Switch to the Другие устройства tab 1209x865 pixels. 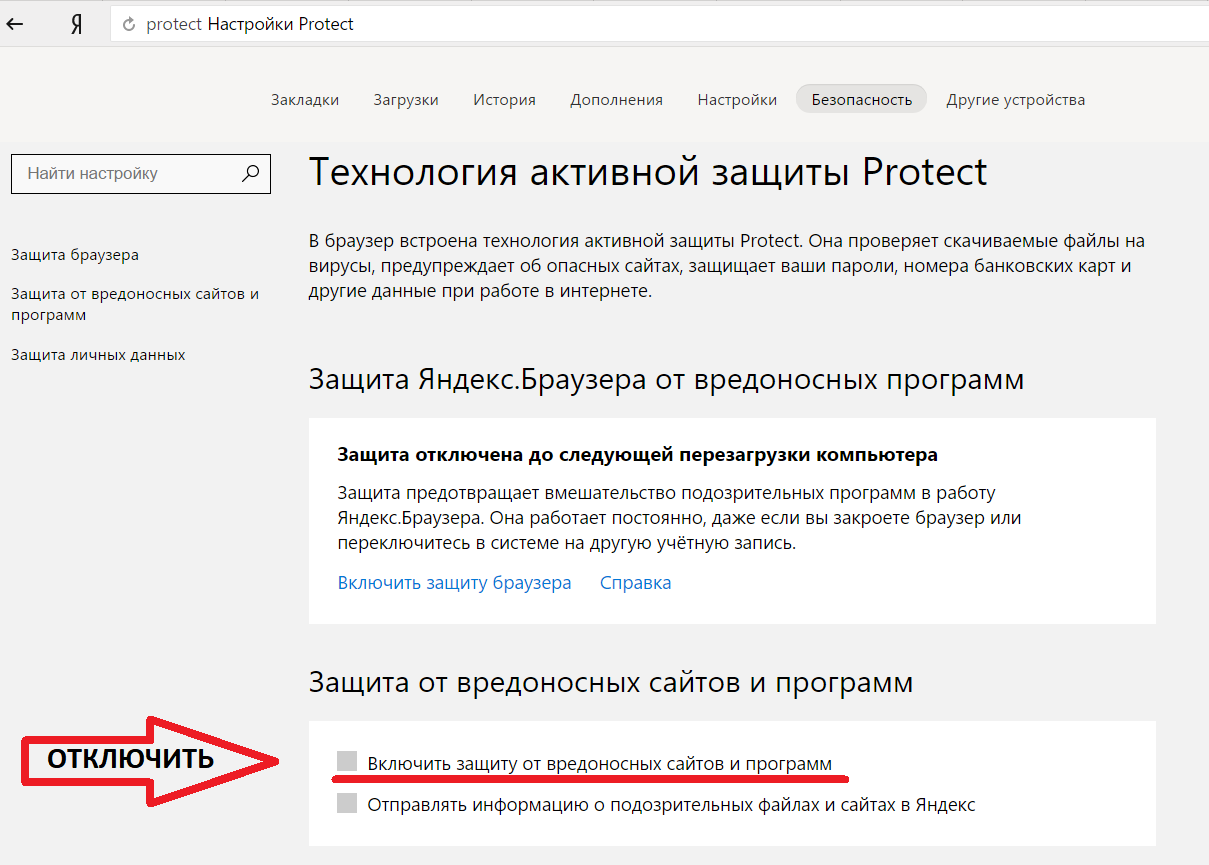tap(1015, 99)
